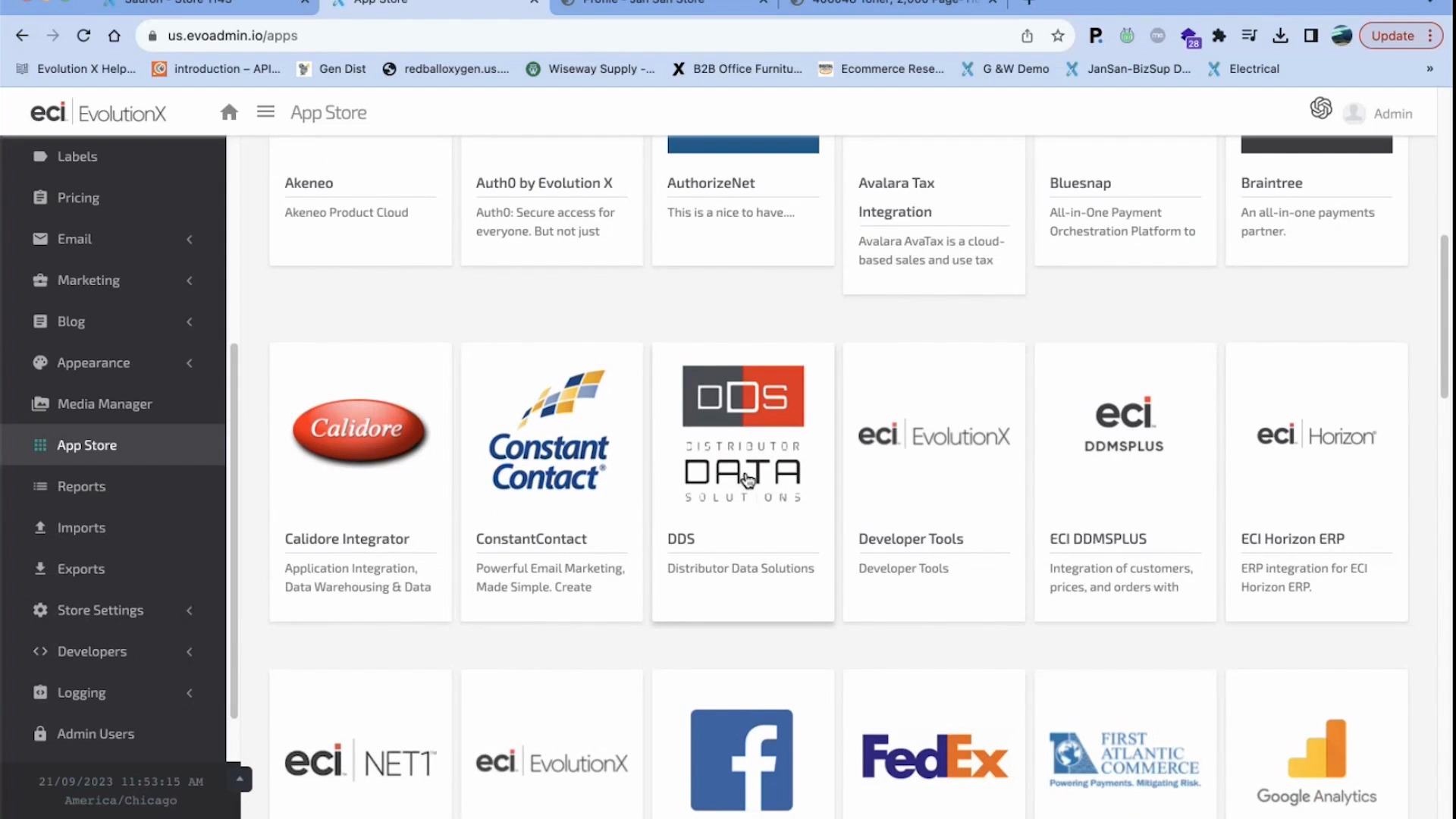The width and height of the screenshot is (1456, 819).
Task: Expand the Developers submenu arrow
Action: tap(190, 652)
